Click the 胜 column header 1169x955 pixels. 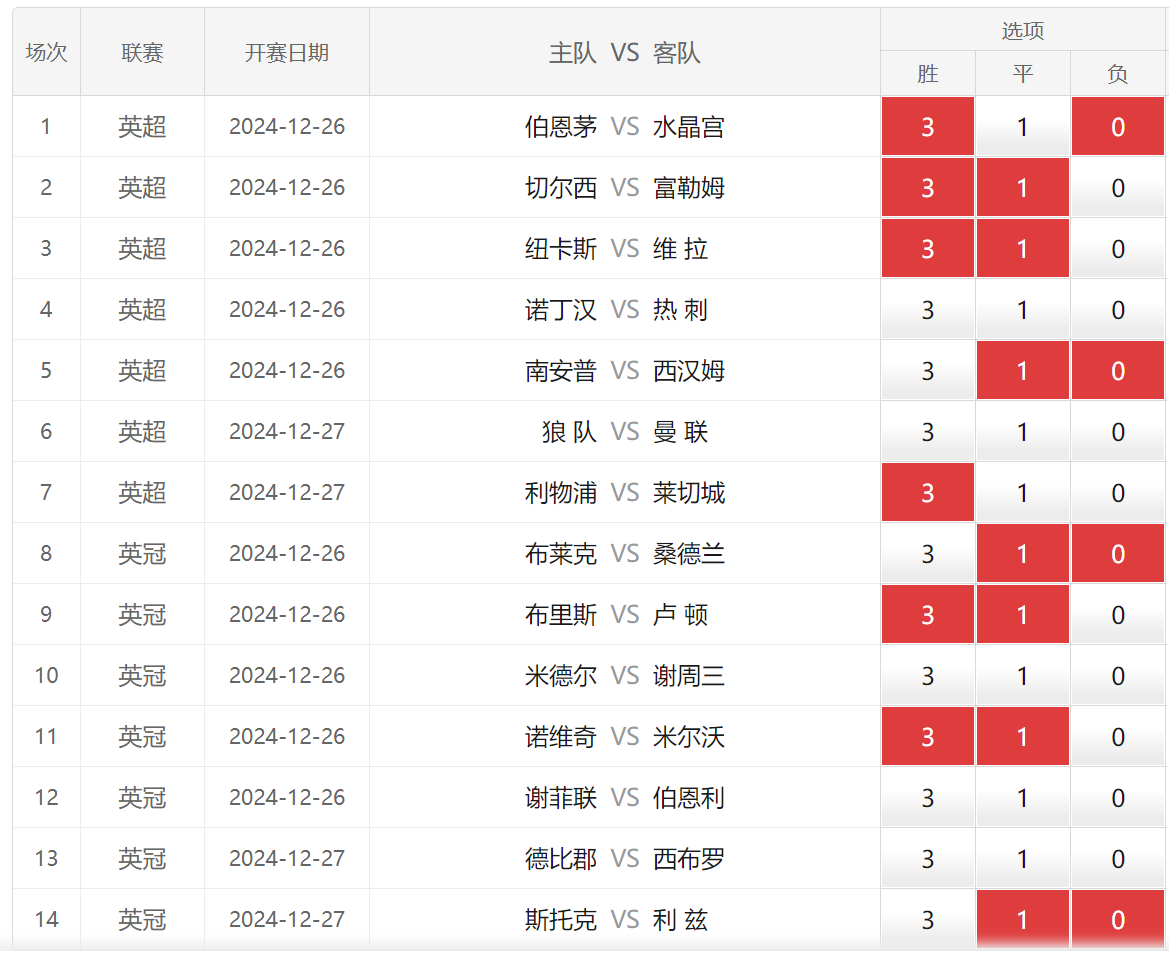click(x=927, y=73)
